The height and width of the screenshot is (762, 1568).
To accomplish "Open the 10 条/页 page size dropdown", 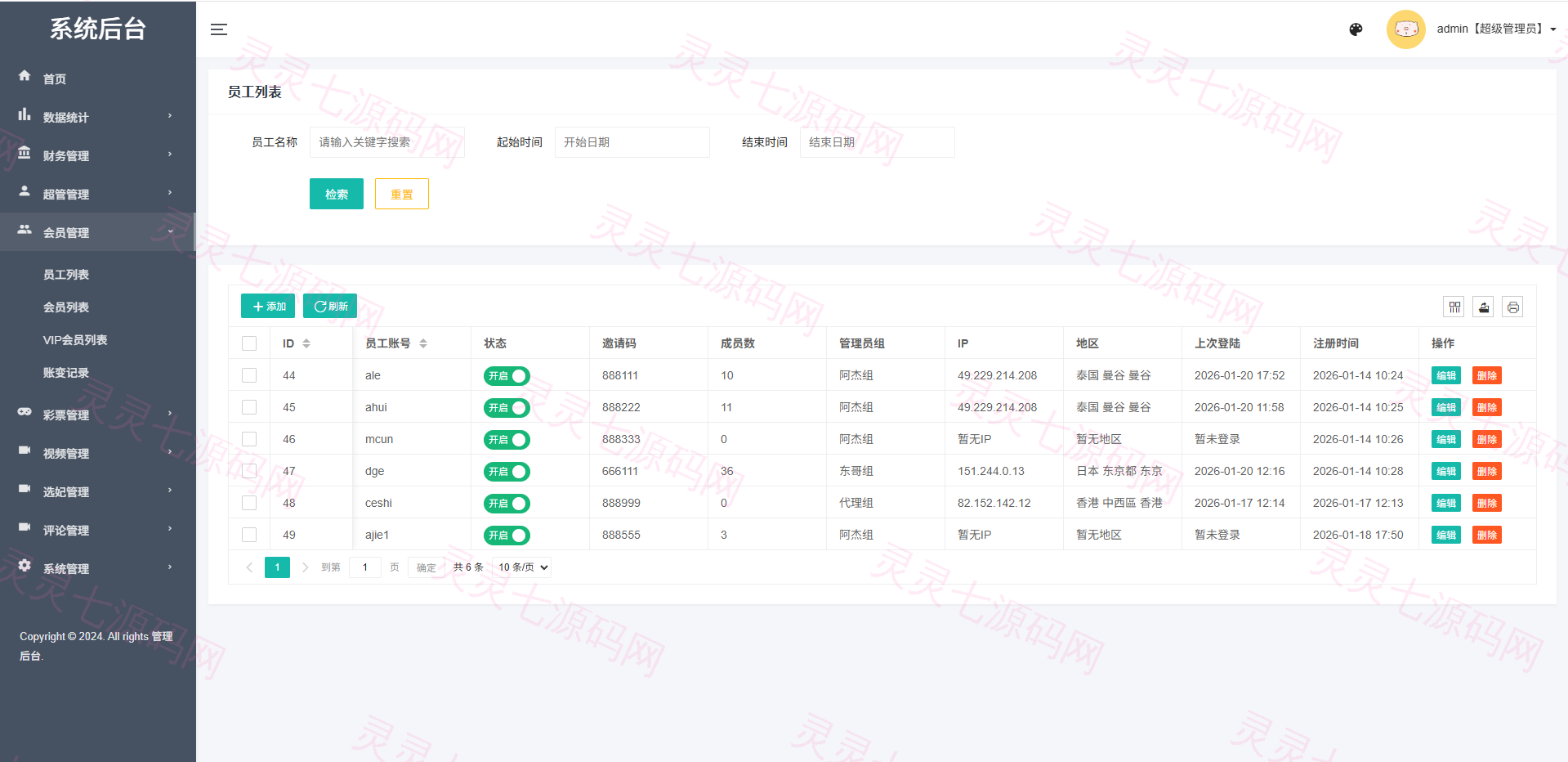I will (x=522, y=567).
